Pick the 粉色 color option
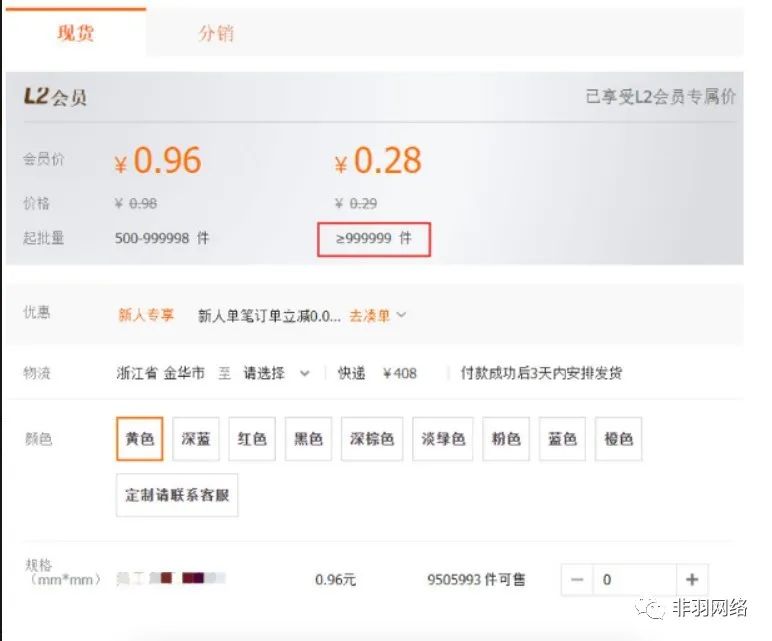The image size is (772, 641). 507,439
